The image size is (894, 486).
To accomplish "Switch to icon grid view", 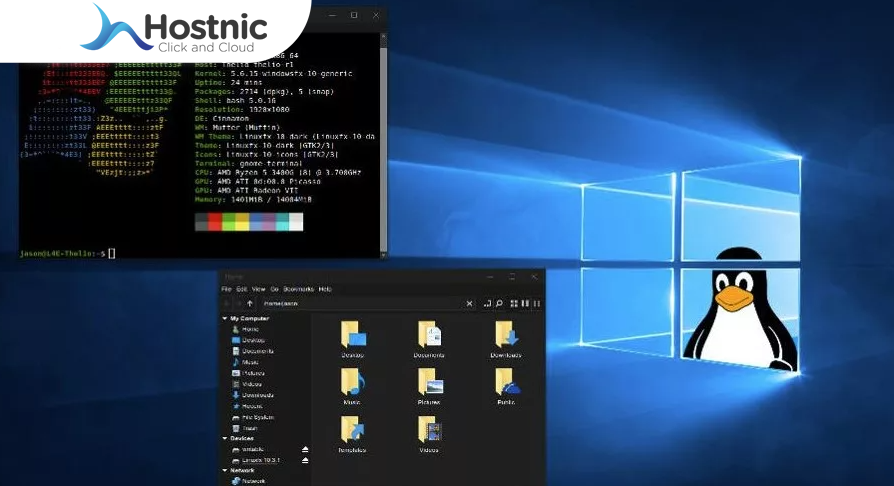I will [x=513, y=303].
